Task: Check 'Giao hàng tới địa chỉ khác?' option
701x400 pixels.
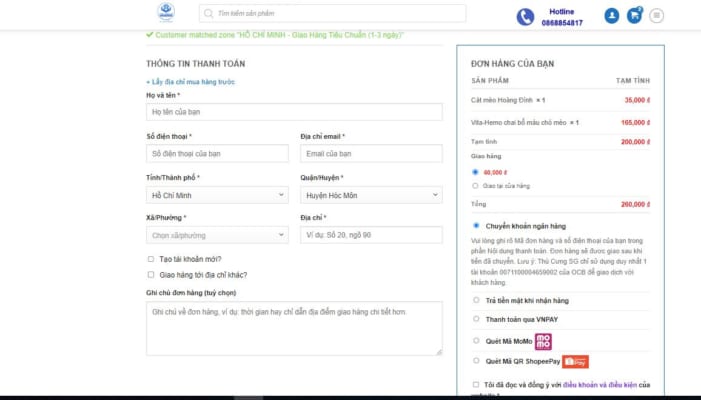Action: tap(150, 274)
